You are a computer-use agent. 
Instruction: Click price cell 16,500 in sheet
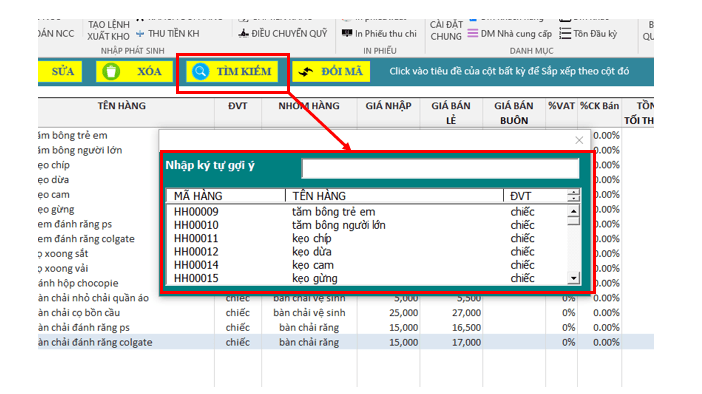(466, 327)
